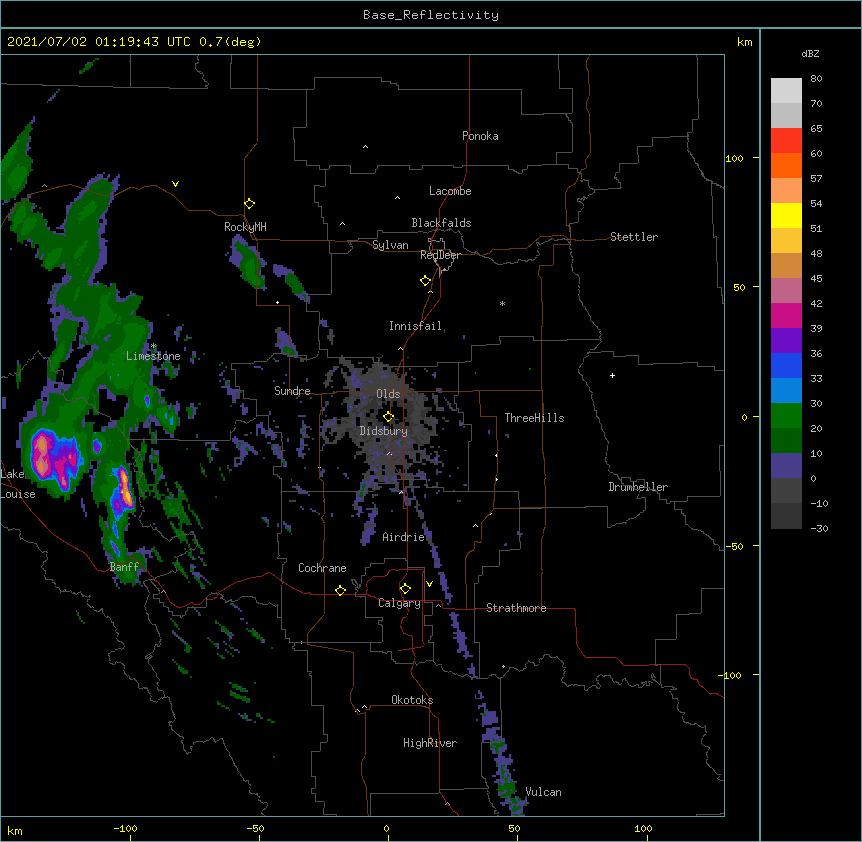The height and width of the screenshot is (842, 862).
Task: Pick the bright green 20–30 dBZ legend swatch
Action: click(786, 416)
